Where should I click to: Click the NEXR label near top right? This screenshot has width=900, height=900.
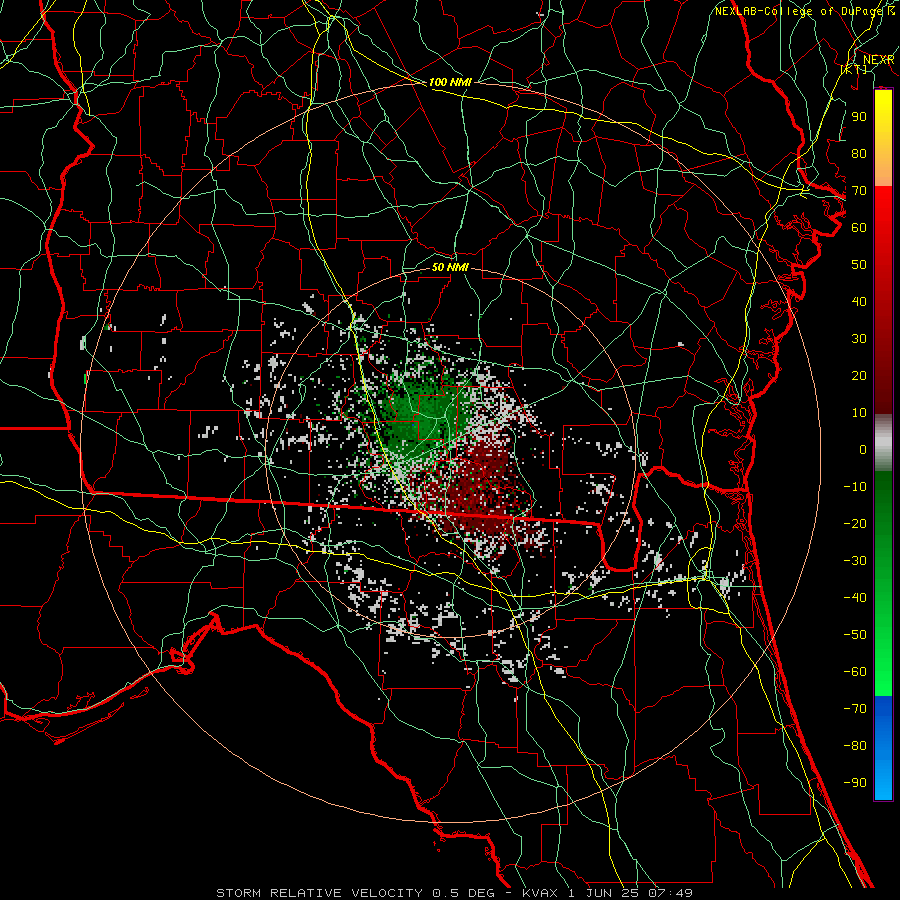click(x=879, y=60)
